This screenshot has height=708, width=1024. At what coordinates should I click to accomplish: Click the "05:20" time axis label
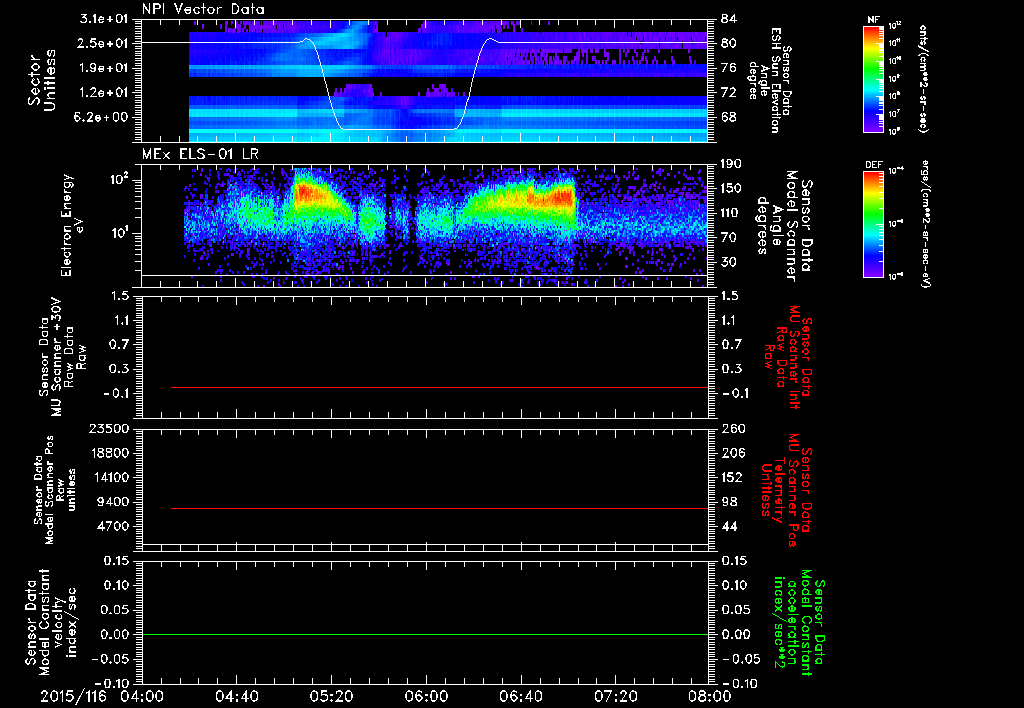pos(332,696)
